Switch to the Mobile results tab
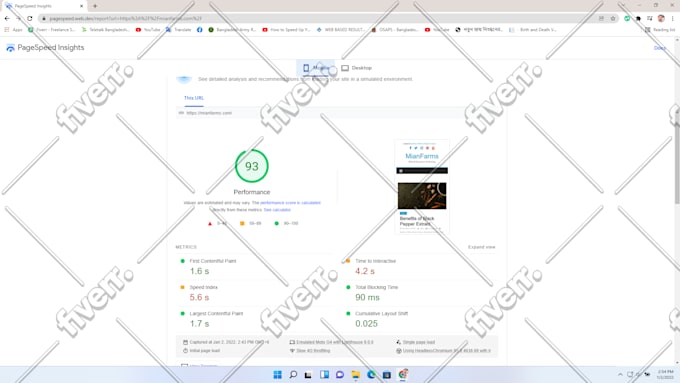The height and width of the screenshot is (383, 680). pyautogui.click(x=316, y=68)
